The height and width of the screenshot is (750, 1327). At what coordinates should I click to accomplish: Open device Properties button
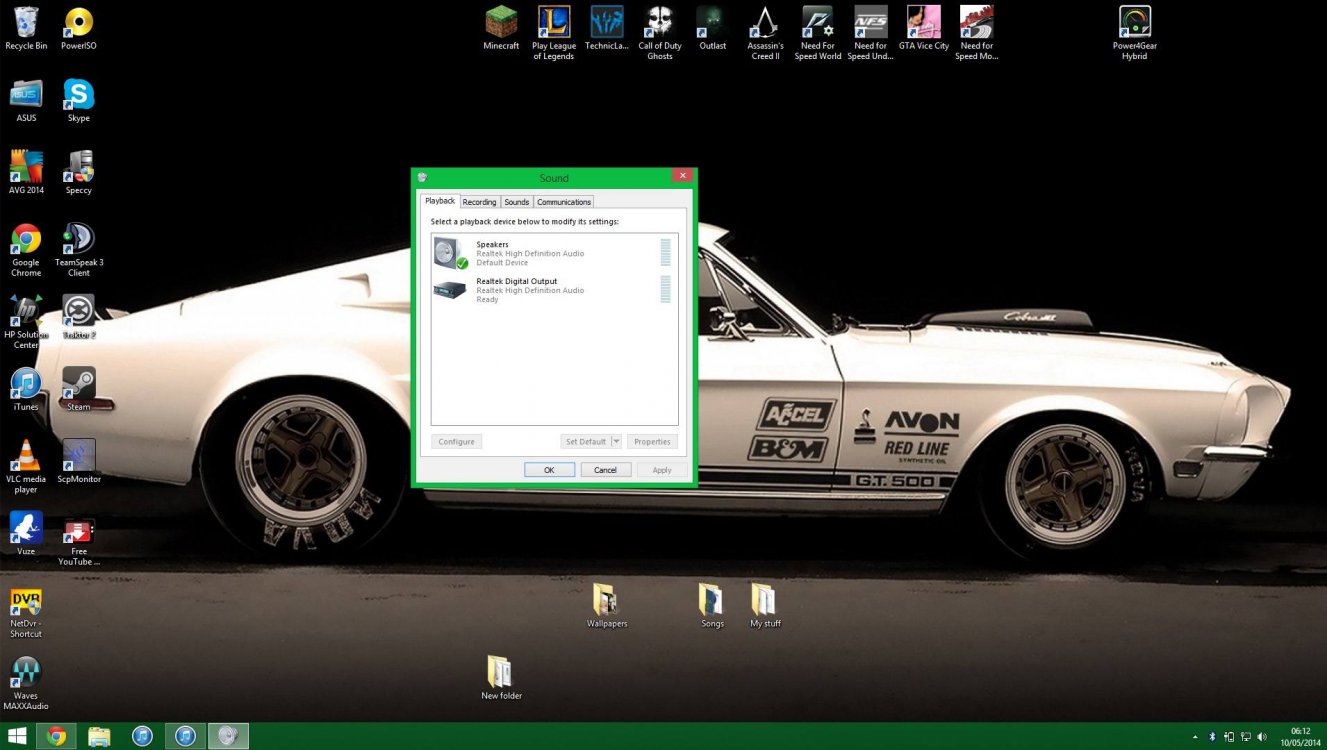pyautogui.click(x=652, y=441)
